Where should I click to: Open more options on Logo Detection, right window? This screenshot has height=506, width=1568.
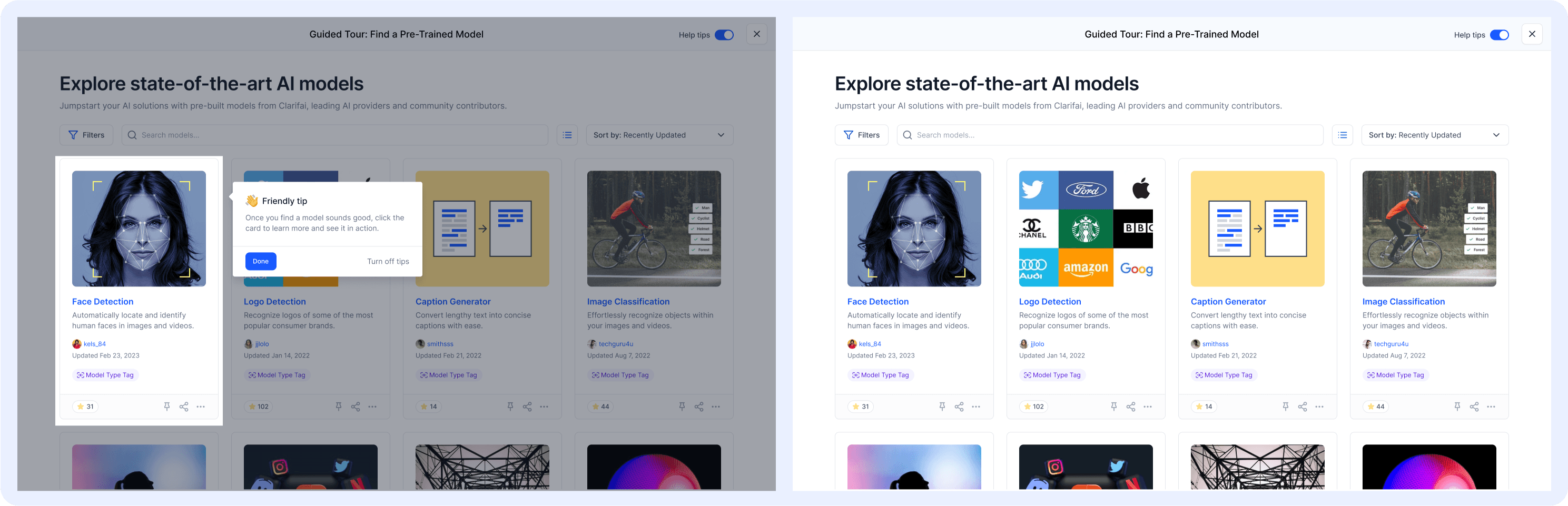(1148, 407)
